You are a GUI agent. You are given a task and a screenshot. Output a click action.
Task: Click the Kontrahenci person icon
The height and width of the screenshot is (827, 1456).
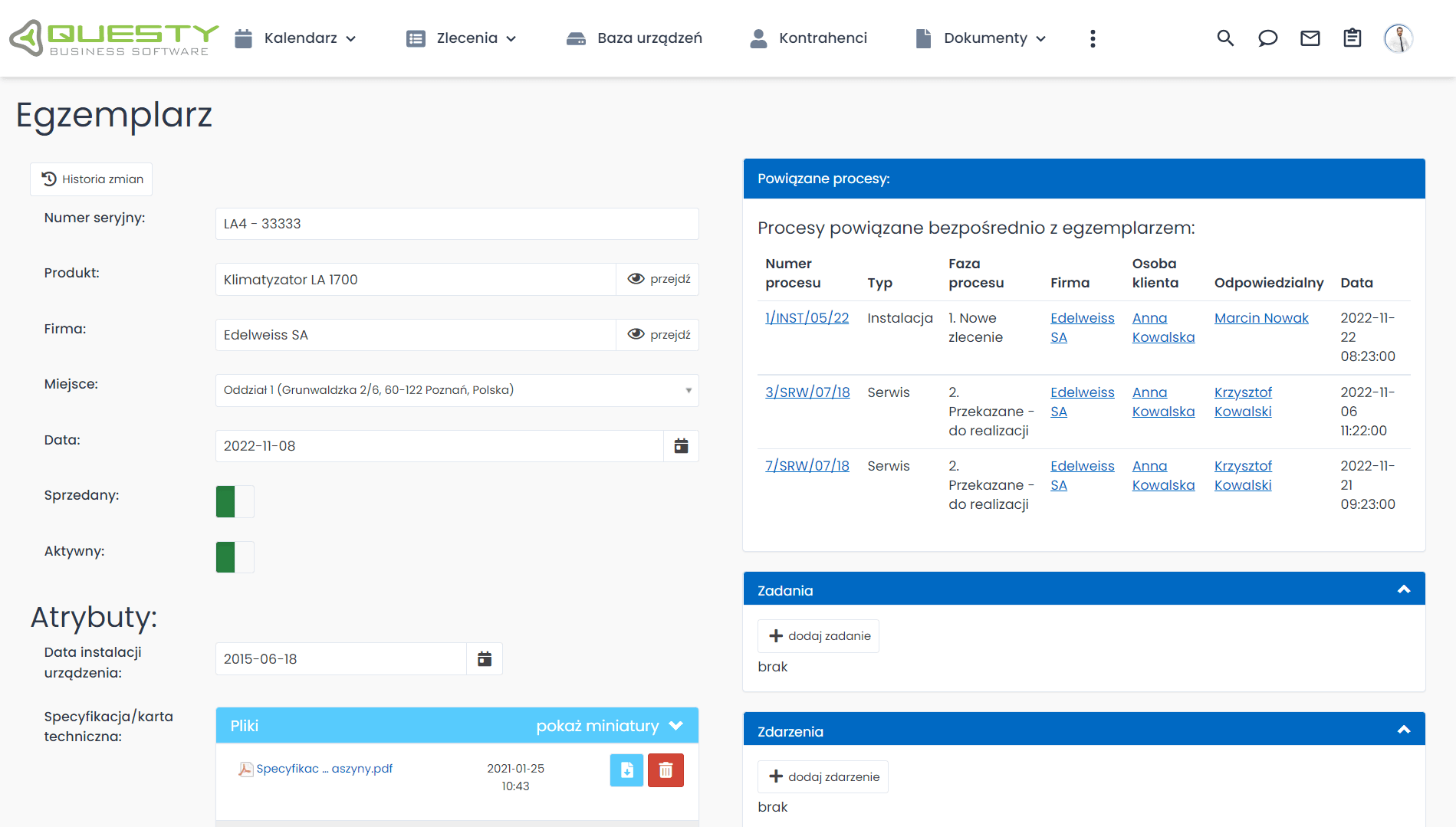click(x=758, y=38)
